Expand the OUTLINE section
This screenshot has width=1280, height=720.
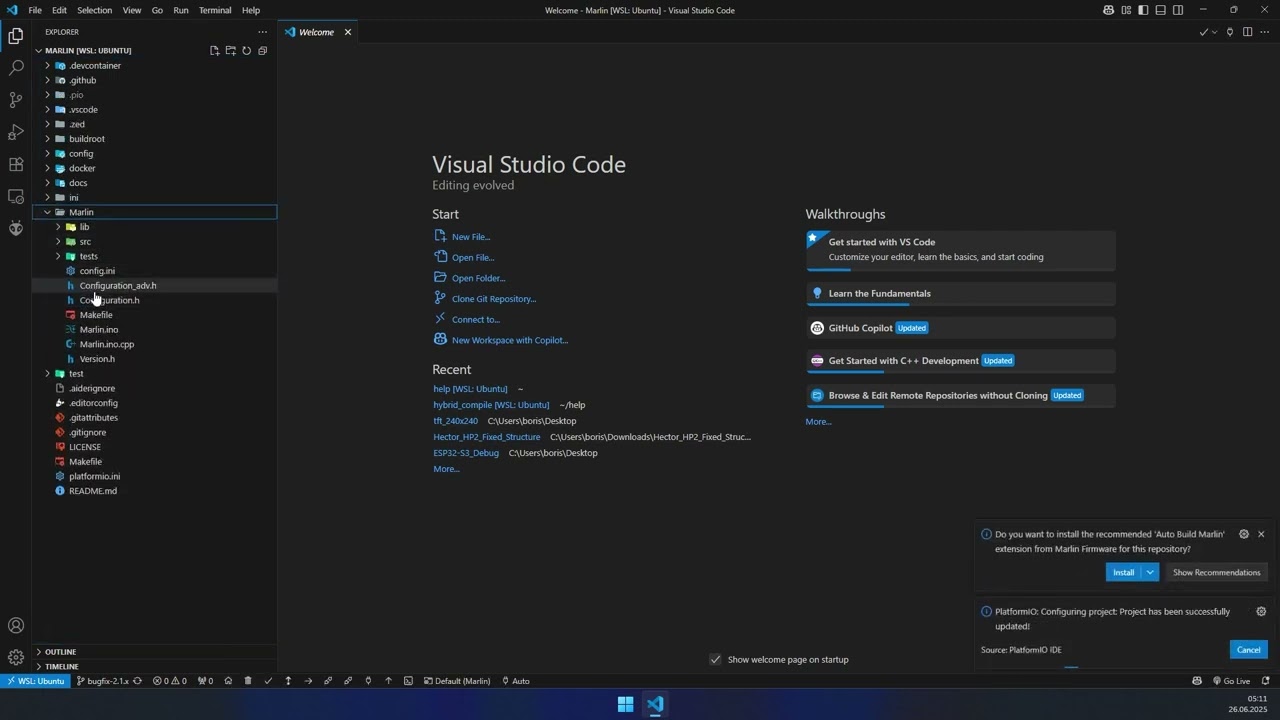coord(155,652)
